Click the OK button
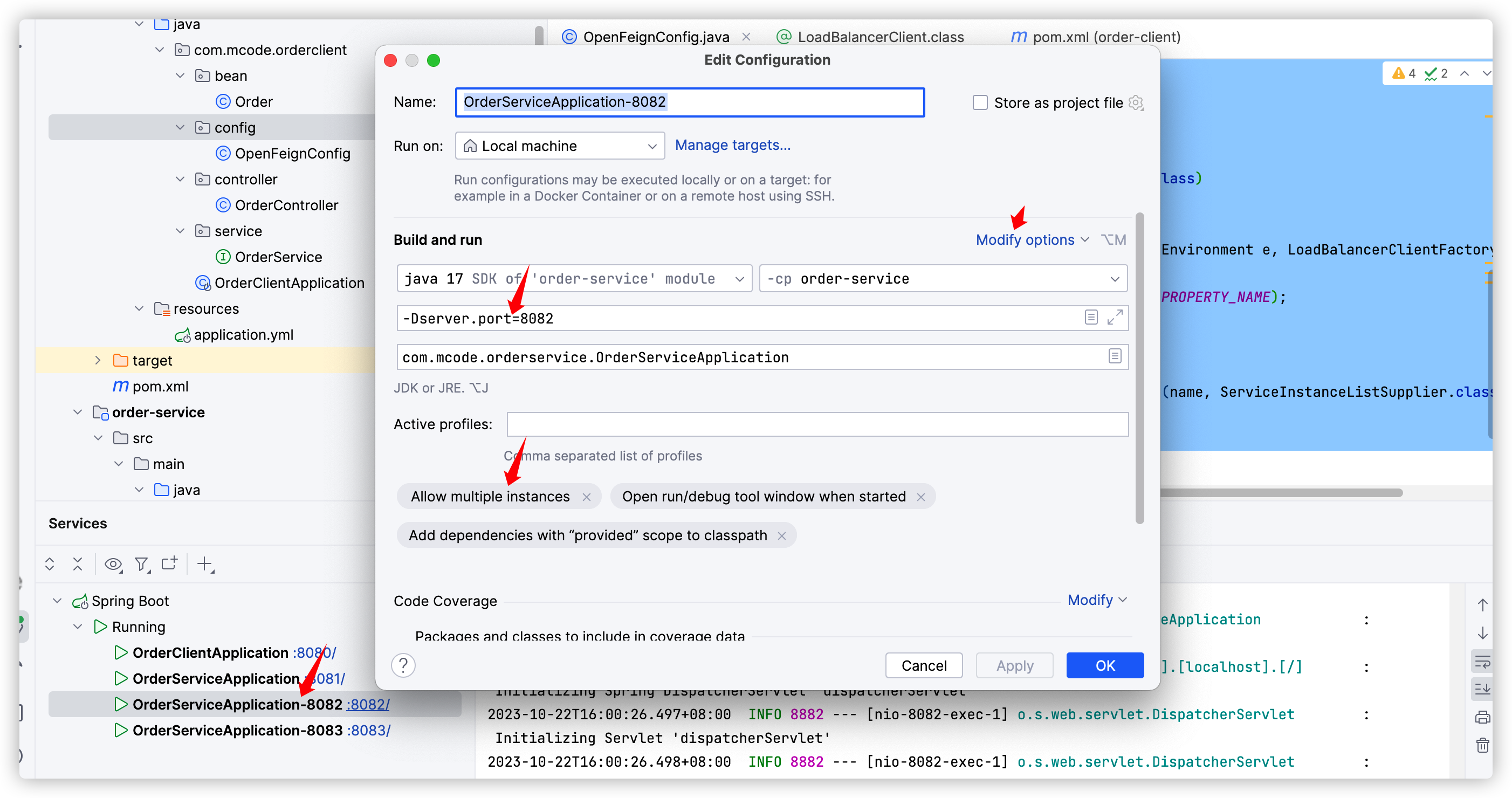 1105,665
